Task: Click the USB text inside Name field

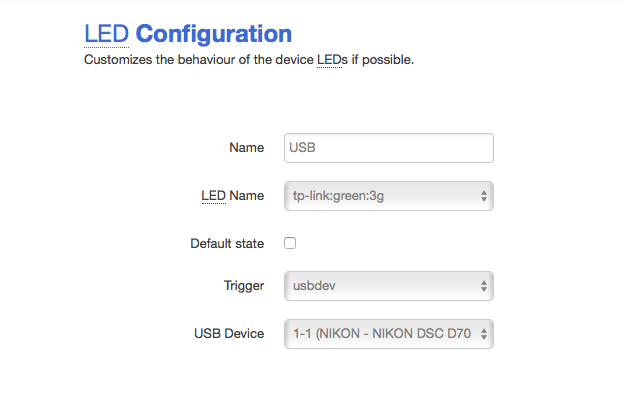Action: point(303,148)
